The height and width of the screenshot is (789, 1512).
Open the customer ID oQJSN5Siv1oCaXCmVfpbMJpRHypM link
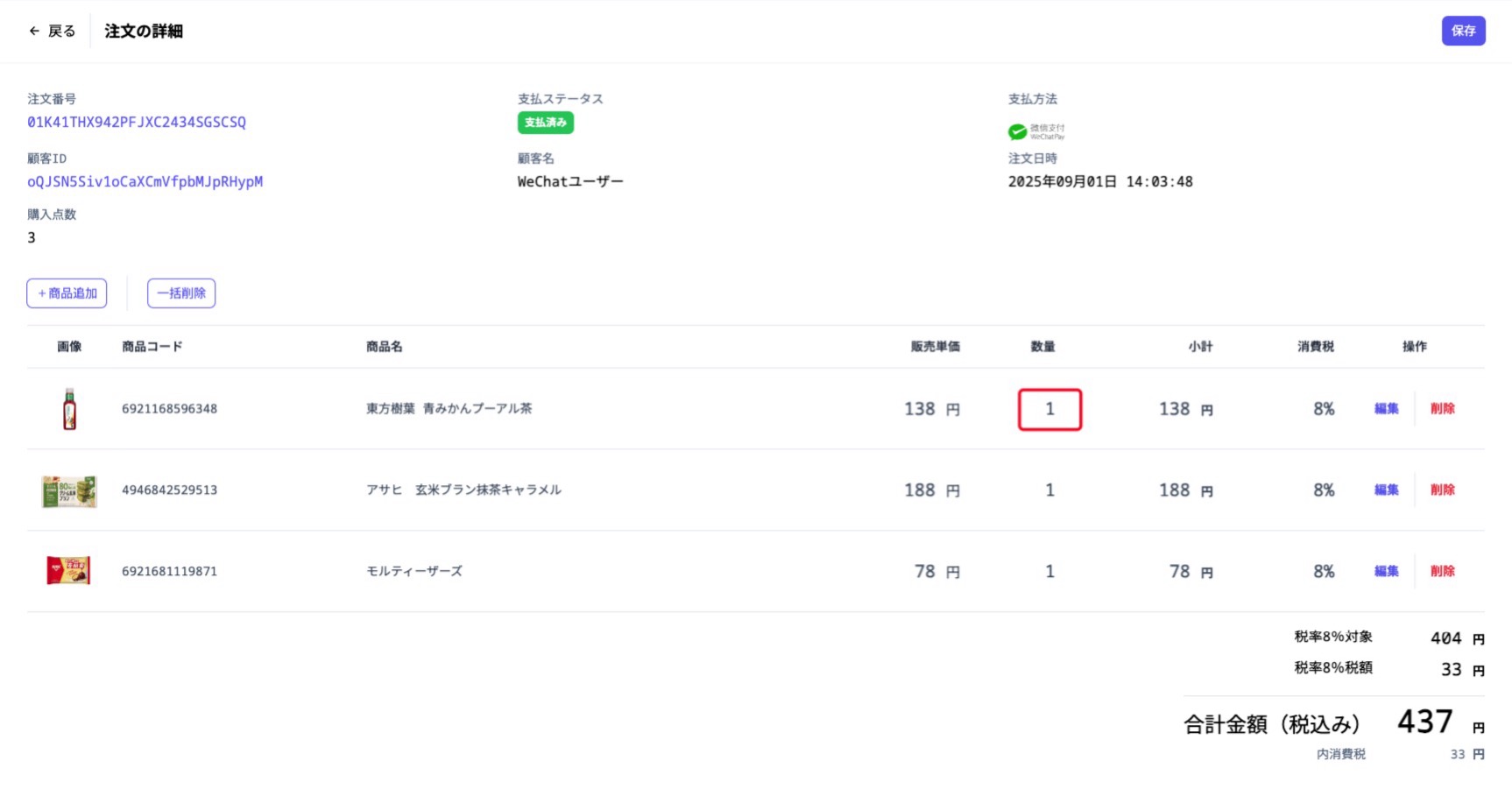(145, 181)
